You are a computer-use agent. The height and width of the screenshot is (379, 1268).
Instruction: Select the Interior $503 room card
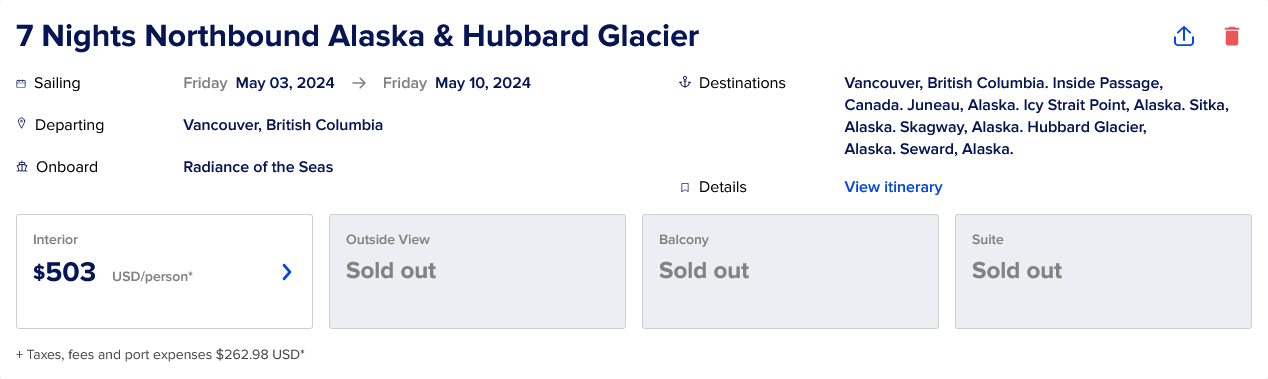pyautogui.click(x=164, y=272)
